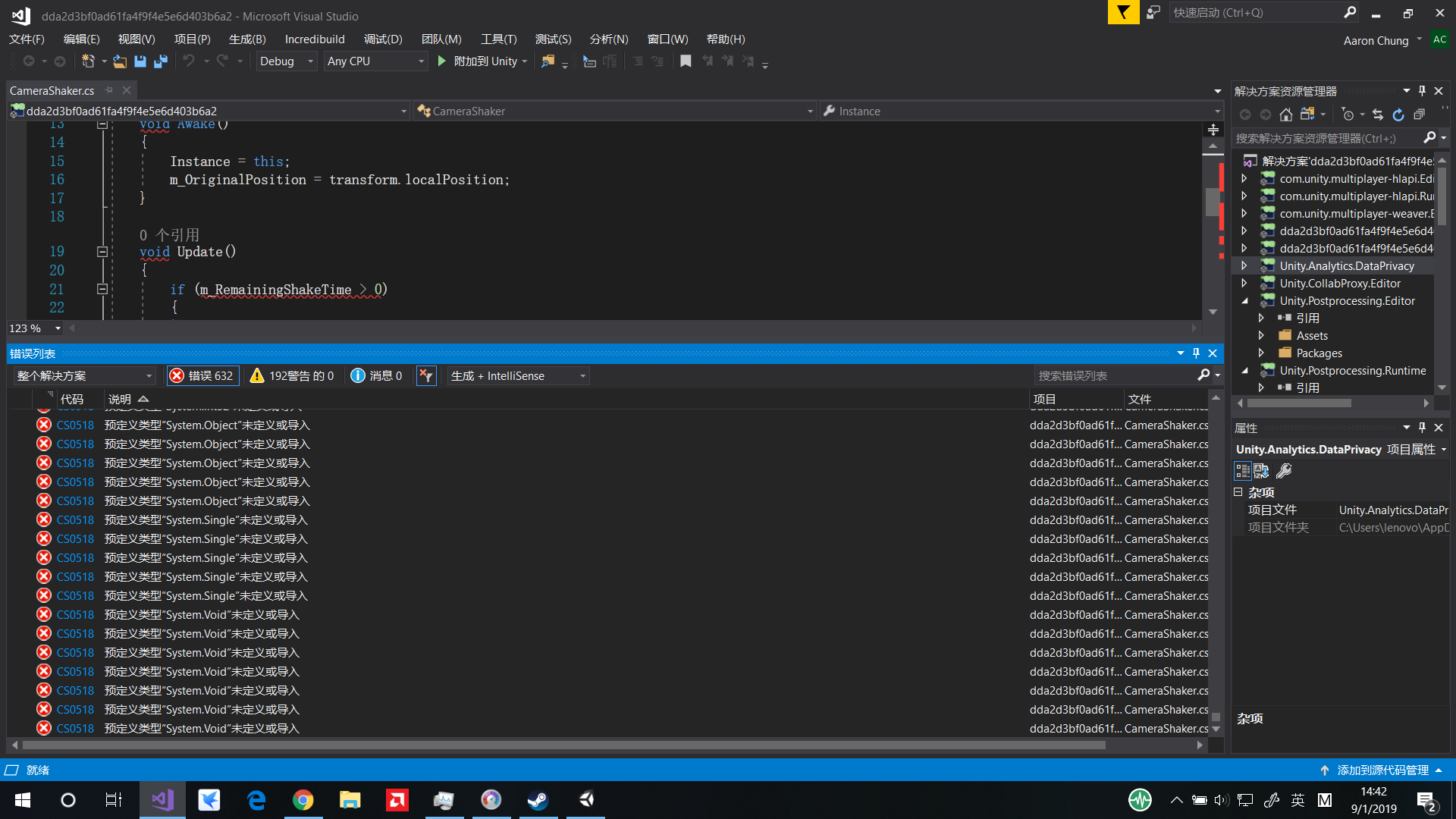Viewport: 1456px width, 819px height.
Task: Click the Undo icon
Action: (x=189, y=61)
